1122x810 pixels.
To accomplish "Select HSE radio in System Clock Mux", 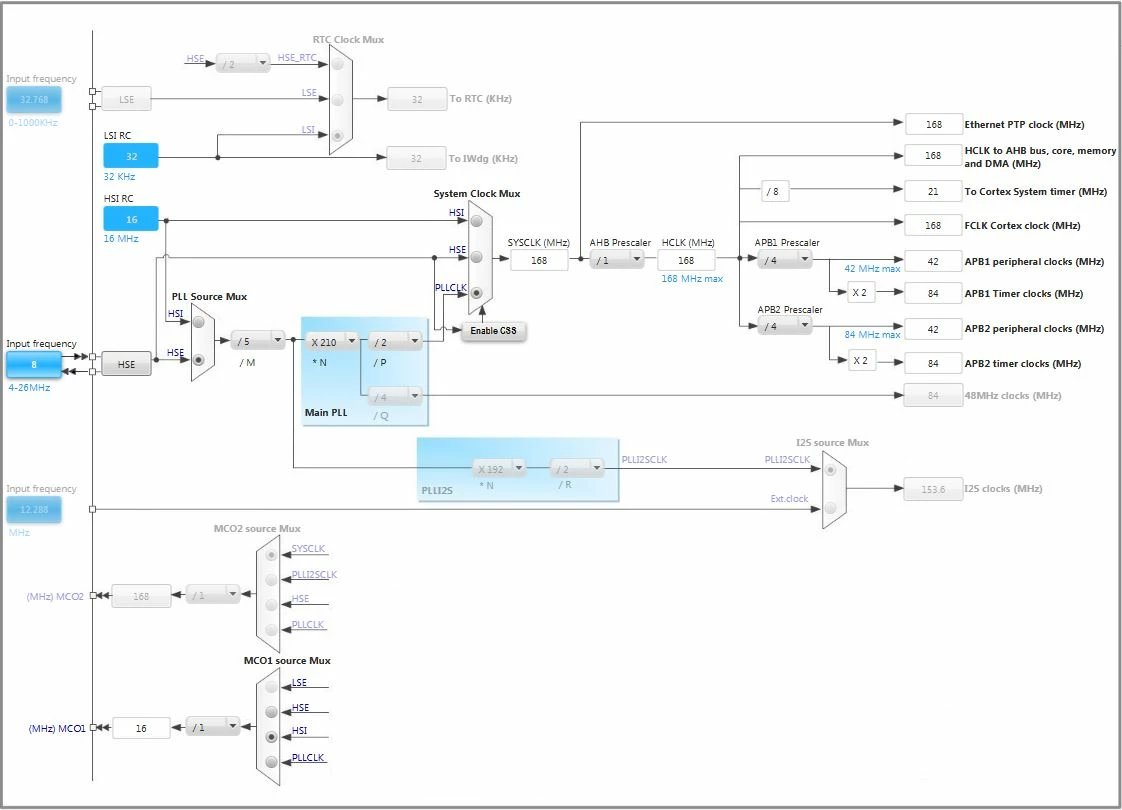I will [x=477, y=257].
